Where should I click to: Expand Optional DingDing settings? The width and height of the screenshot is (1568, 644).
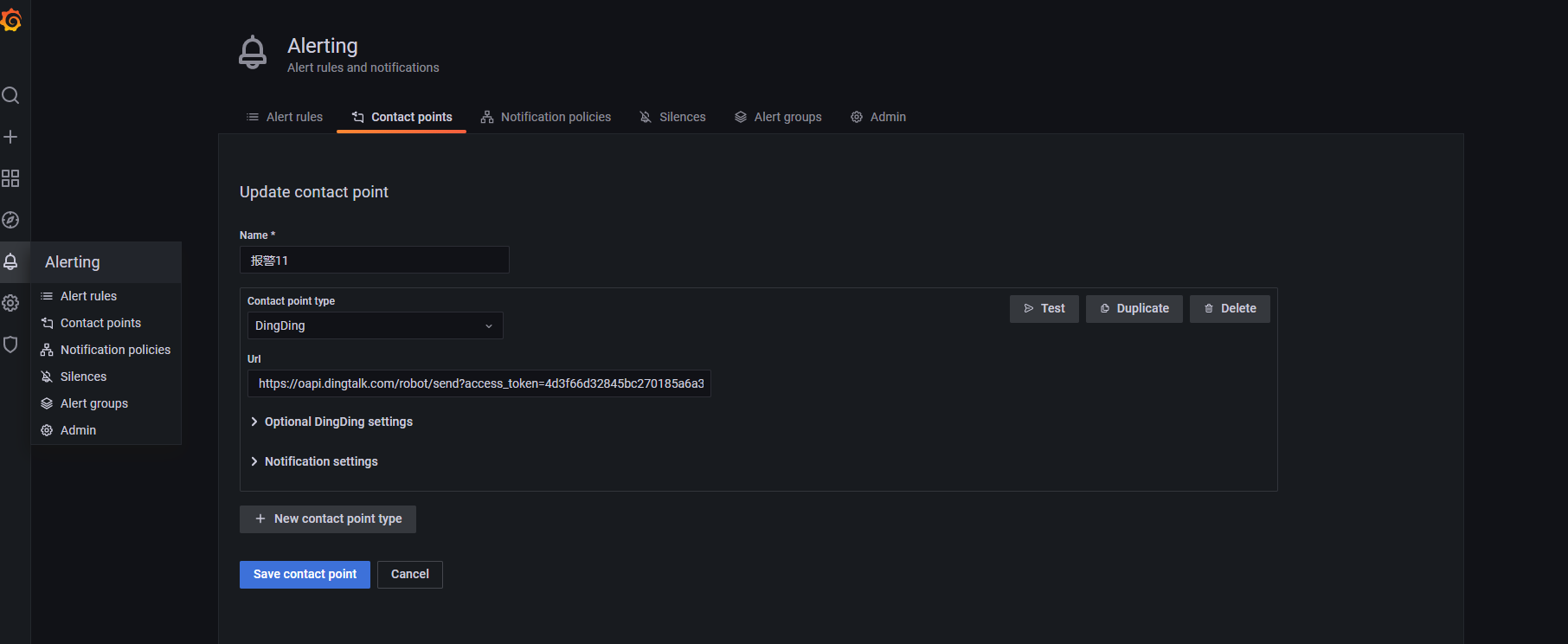pyautogui.click(x=331, y=422)
